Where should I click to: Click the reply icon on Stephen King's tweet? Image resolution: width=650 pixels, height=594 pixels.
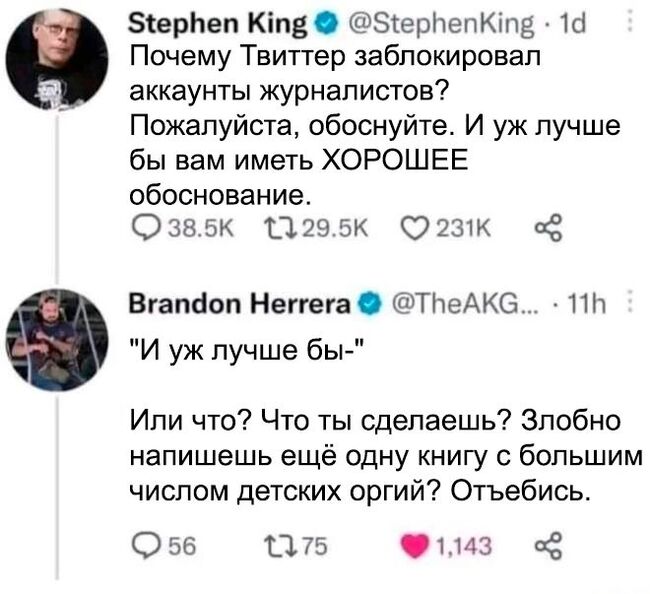click(x=142, y=228)
